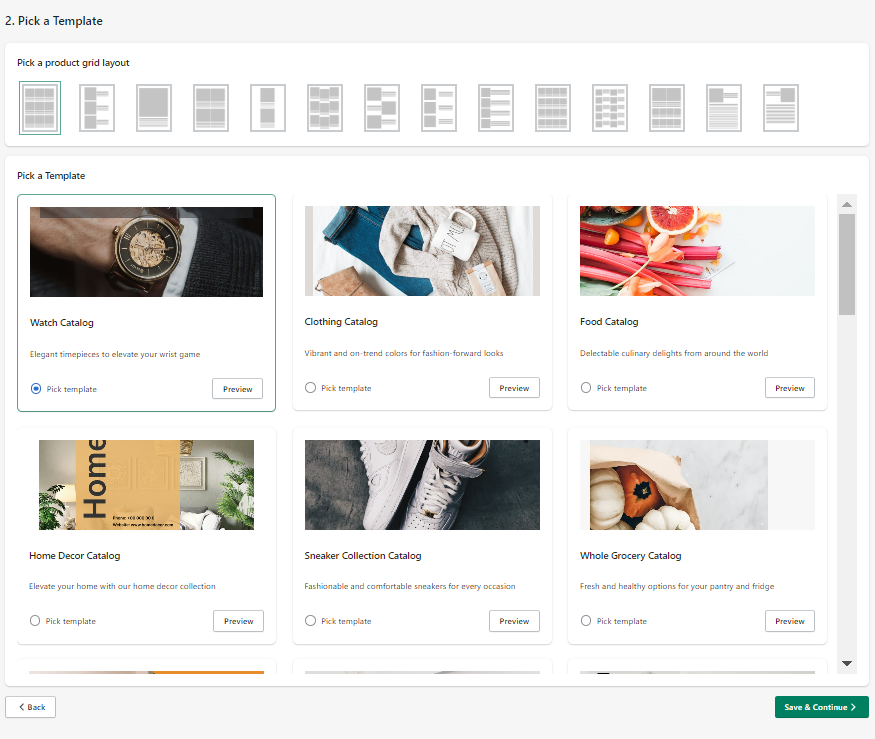
Task: Preview the Clothing Catalog template
Action: pyautogui.click(x=514, y=388)
